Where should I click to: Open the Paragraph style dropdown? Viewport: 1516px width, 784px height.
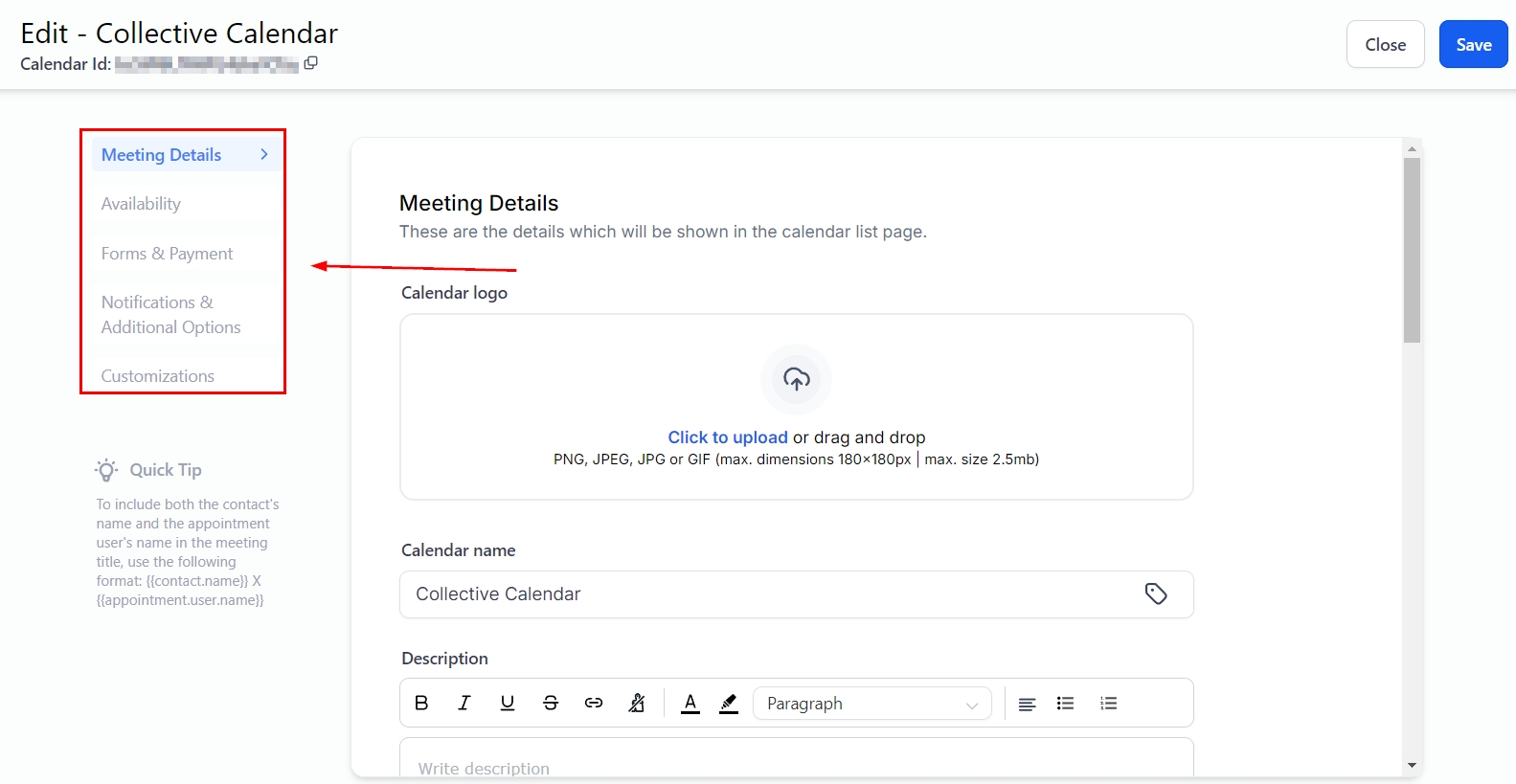click(872, 704)
